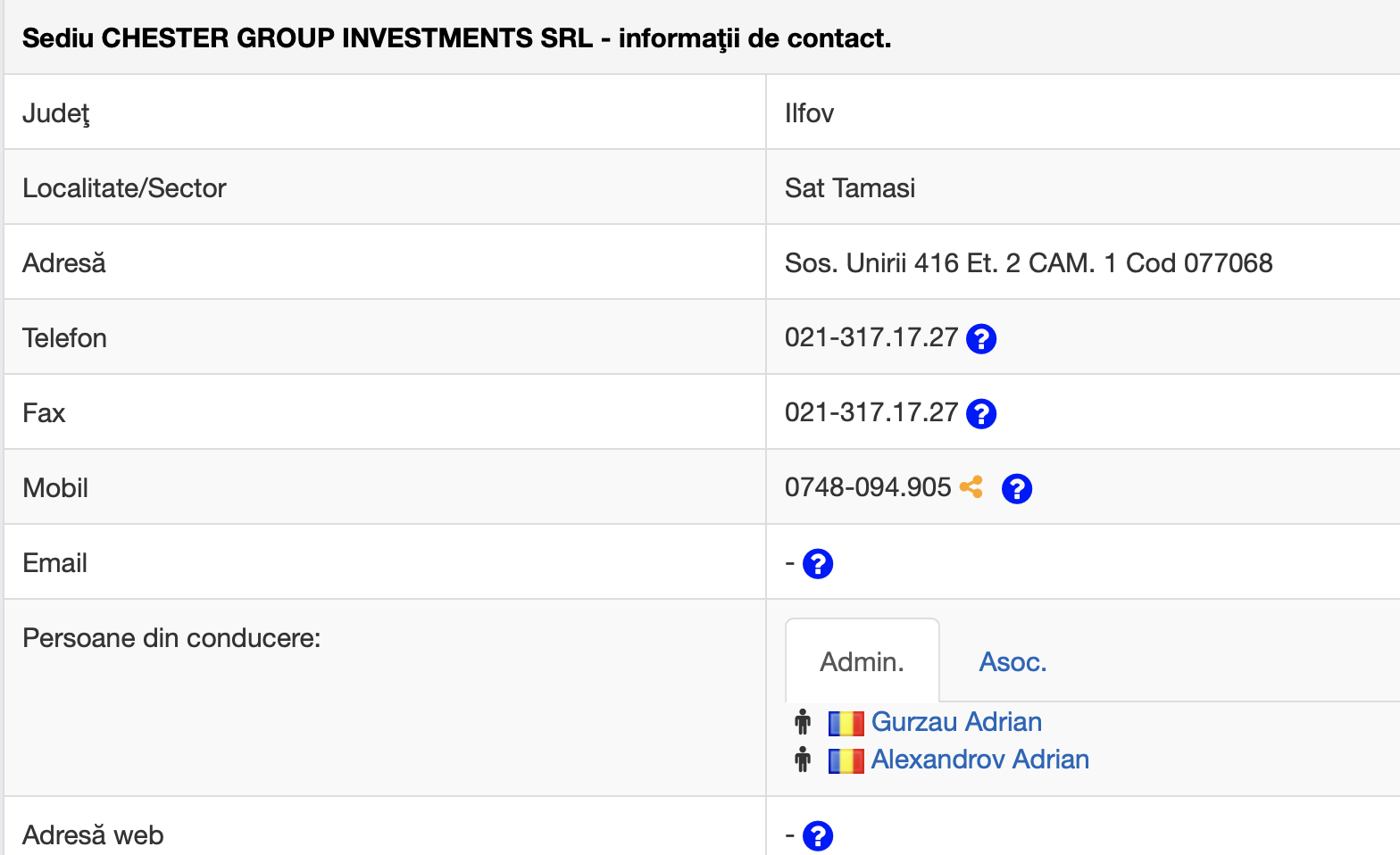Viewport: 1400px width, 855px height.
Task: Click the Romanian flag next to Gurzau Adrian
Action: click(846, 723)
